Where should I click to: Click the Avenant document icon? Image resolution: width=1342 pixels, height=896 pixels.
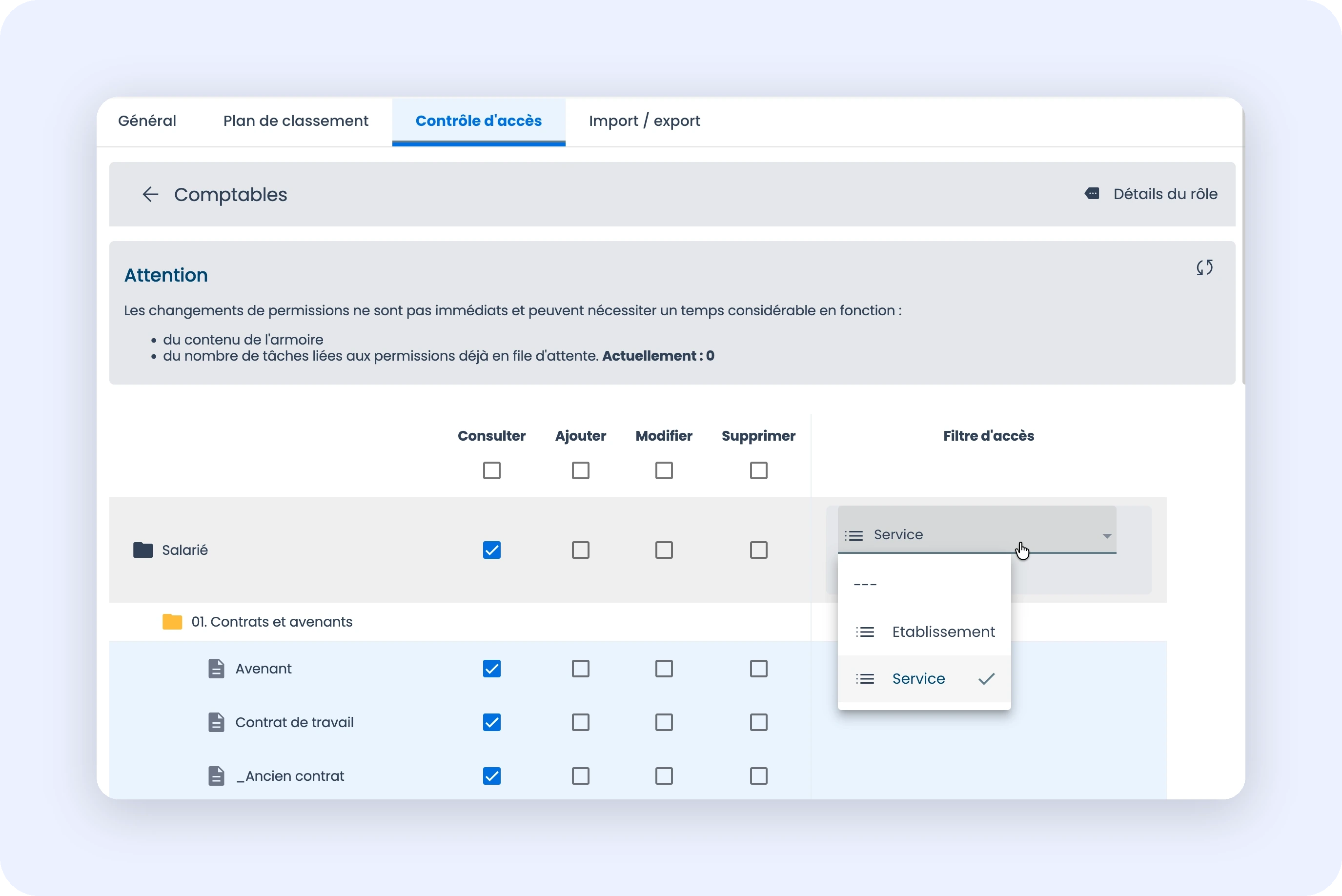pos(216,669)
